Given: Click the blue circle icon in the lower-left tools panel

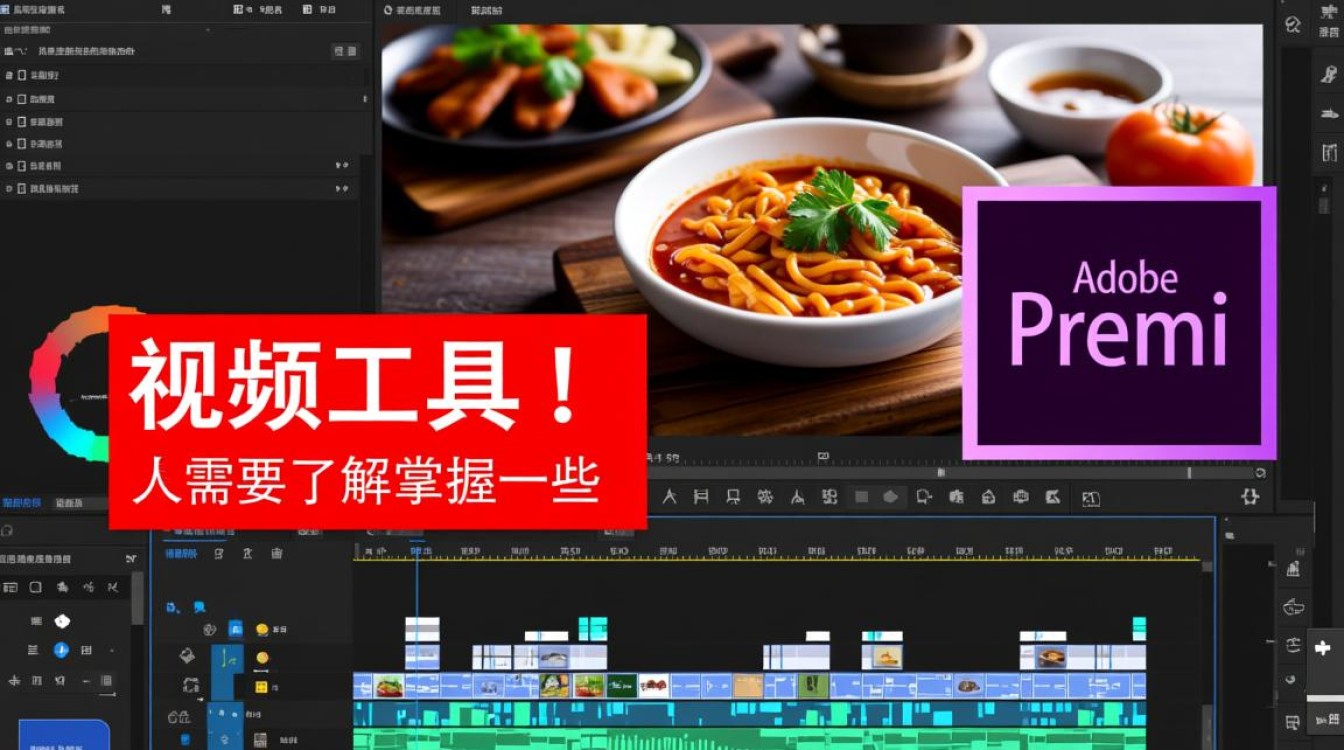Looking at the screenshot, I should pos(61,650).
